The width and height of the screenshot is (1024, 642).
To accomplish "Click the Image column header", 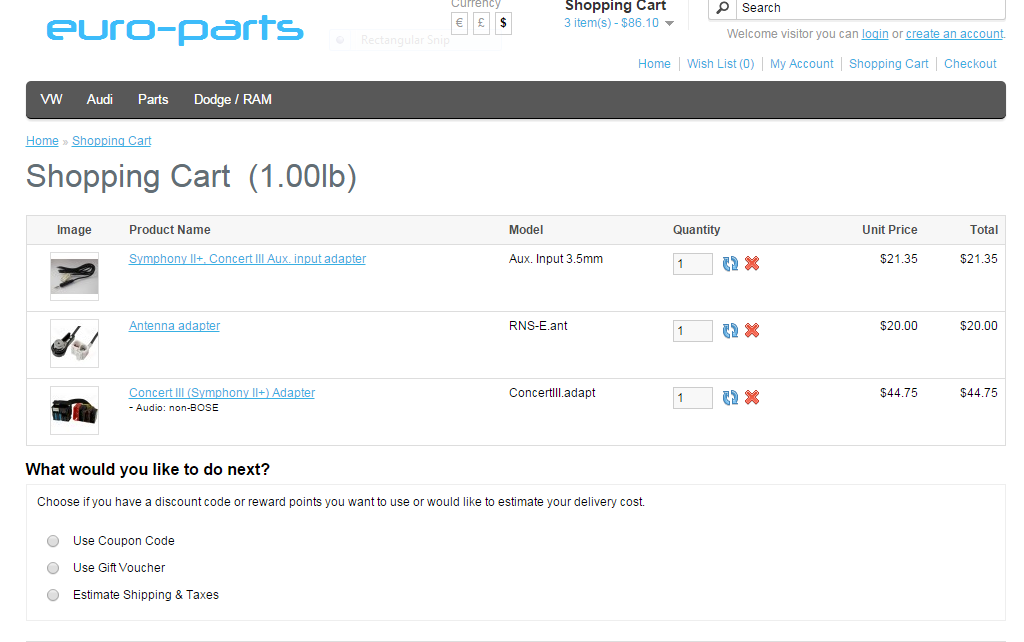I will coord(74,230).
